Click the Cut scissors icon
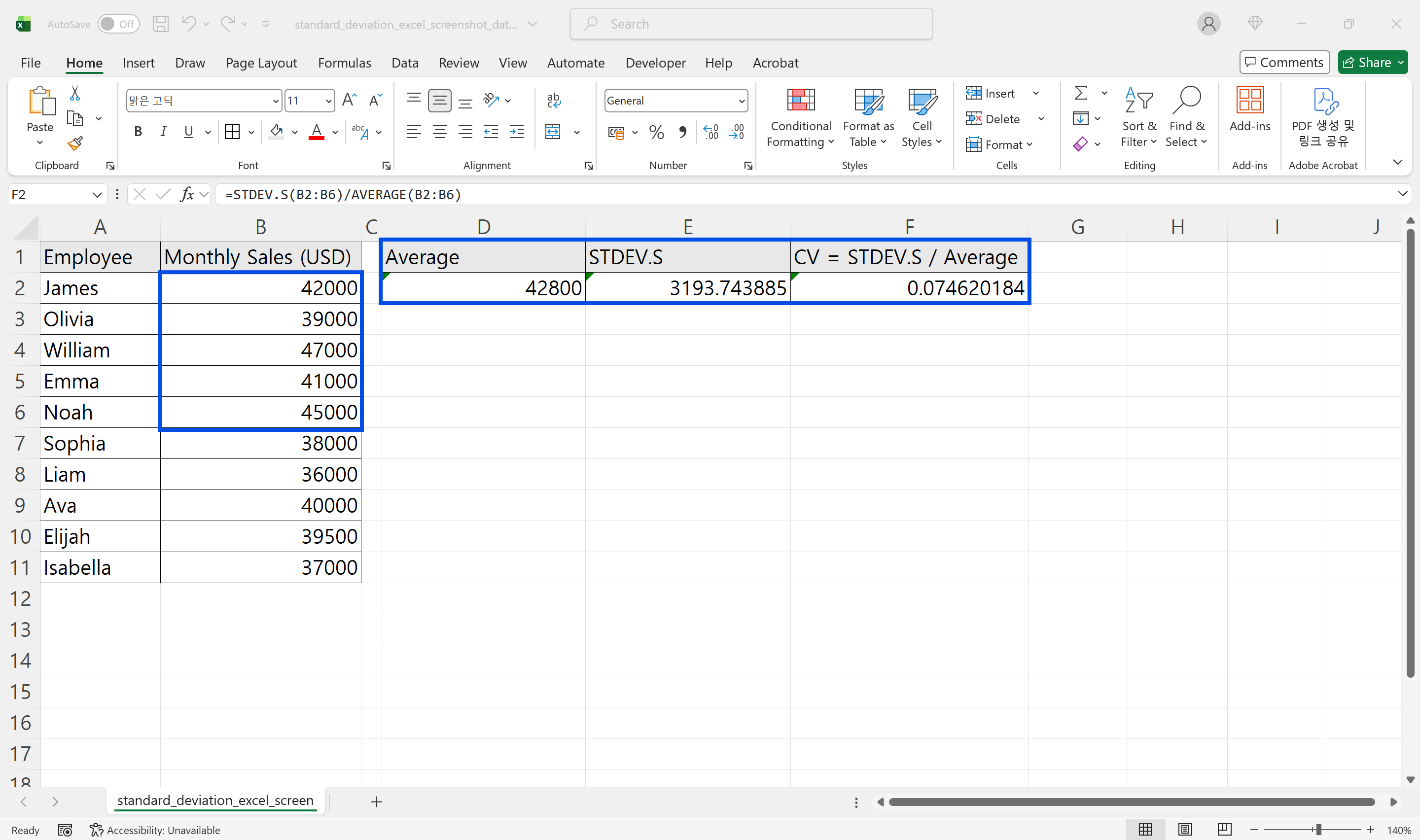The image size is (1420, 840). pyautogui.click(x=75, y=93)
